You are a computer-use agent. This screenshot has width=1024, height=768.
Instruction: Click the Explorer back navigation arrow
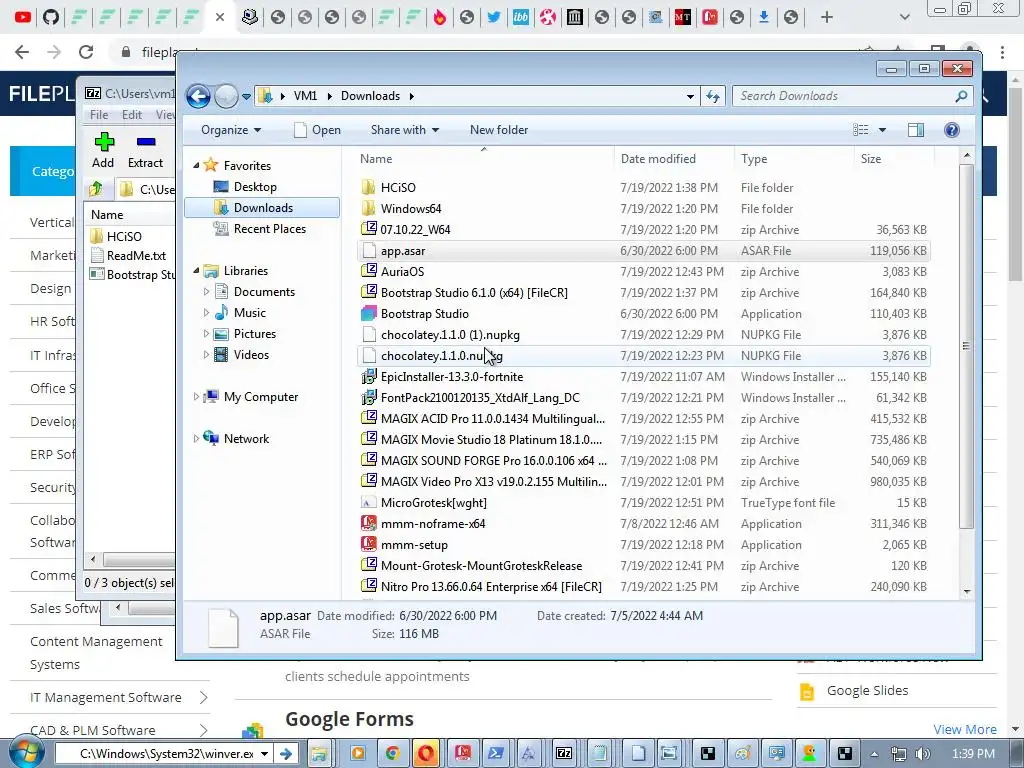(x=198, y=96)
